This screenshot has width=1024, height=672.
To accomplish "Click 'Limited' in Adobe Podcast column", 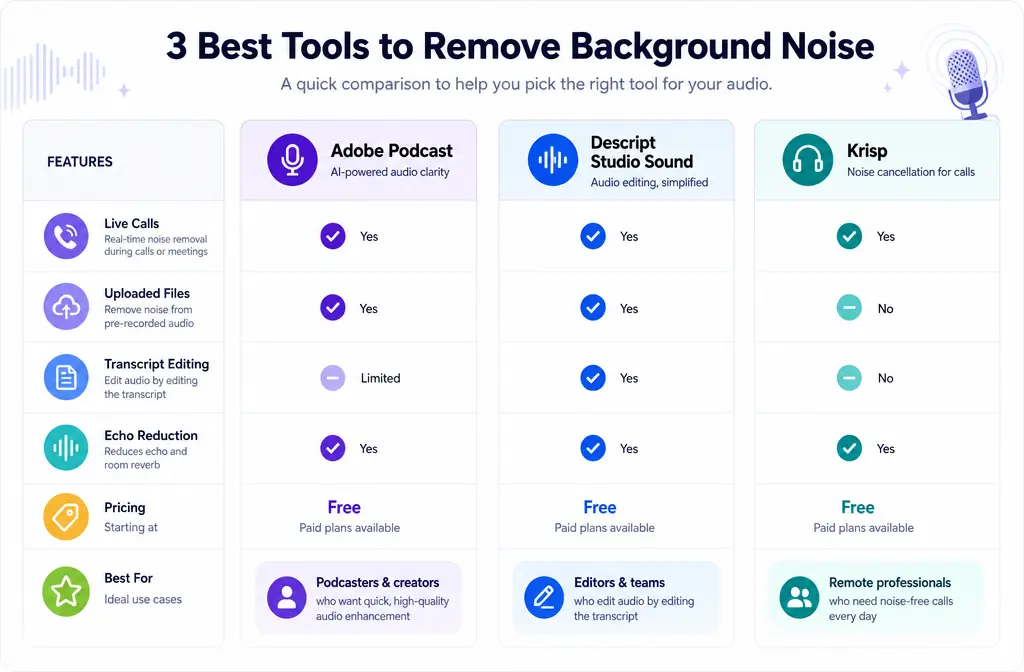I will tap(381, 378).
